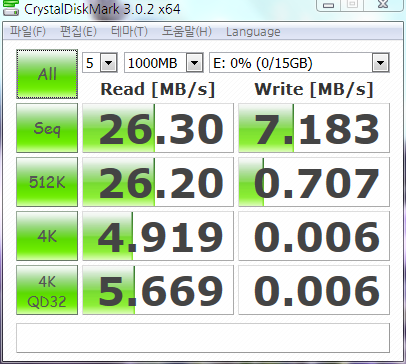Viewport: 406px width, 364px height.
Task: Close the CrystalDiskMark window
Action: (383, 5)
